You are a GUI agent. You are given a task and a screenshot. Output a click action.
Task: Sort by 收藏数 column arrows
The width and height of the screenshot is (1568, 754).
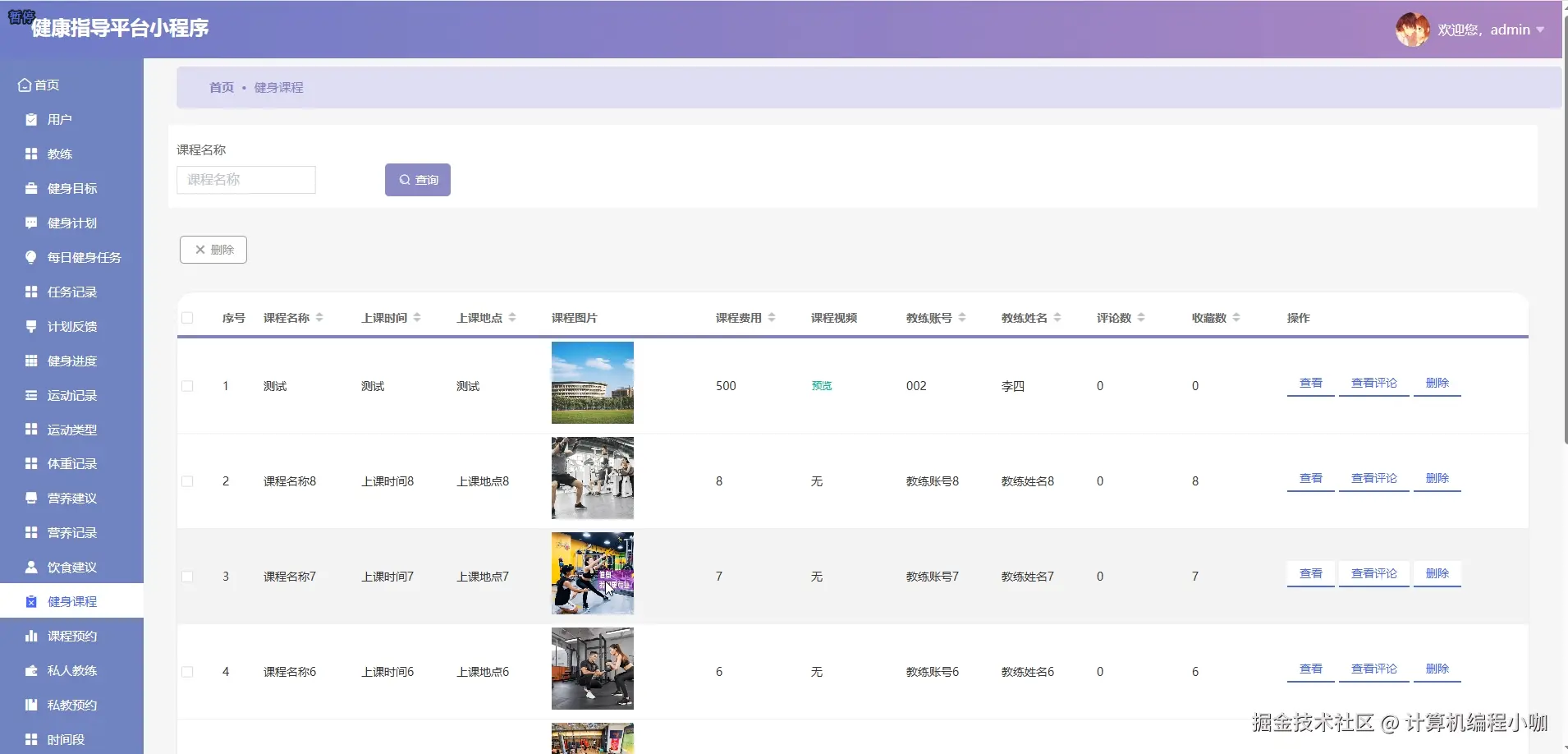click(1236, 318)
